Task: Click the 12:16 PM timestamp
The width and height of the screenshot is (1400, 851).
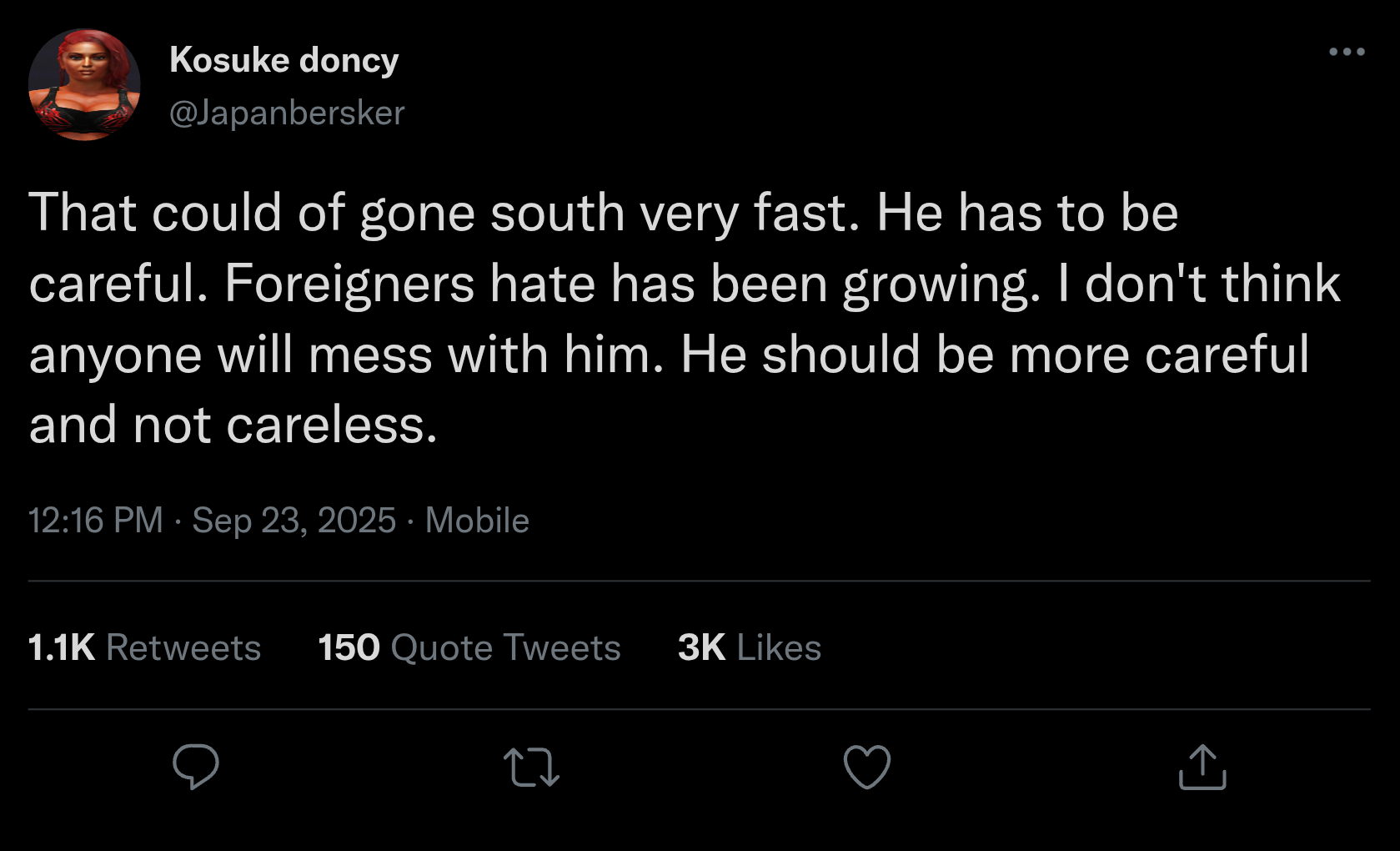Action: 96,521
